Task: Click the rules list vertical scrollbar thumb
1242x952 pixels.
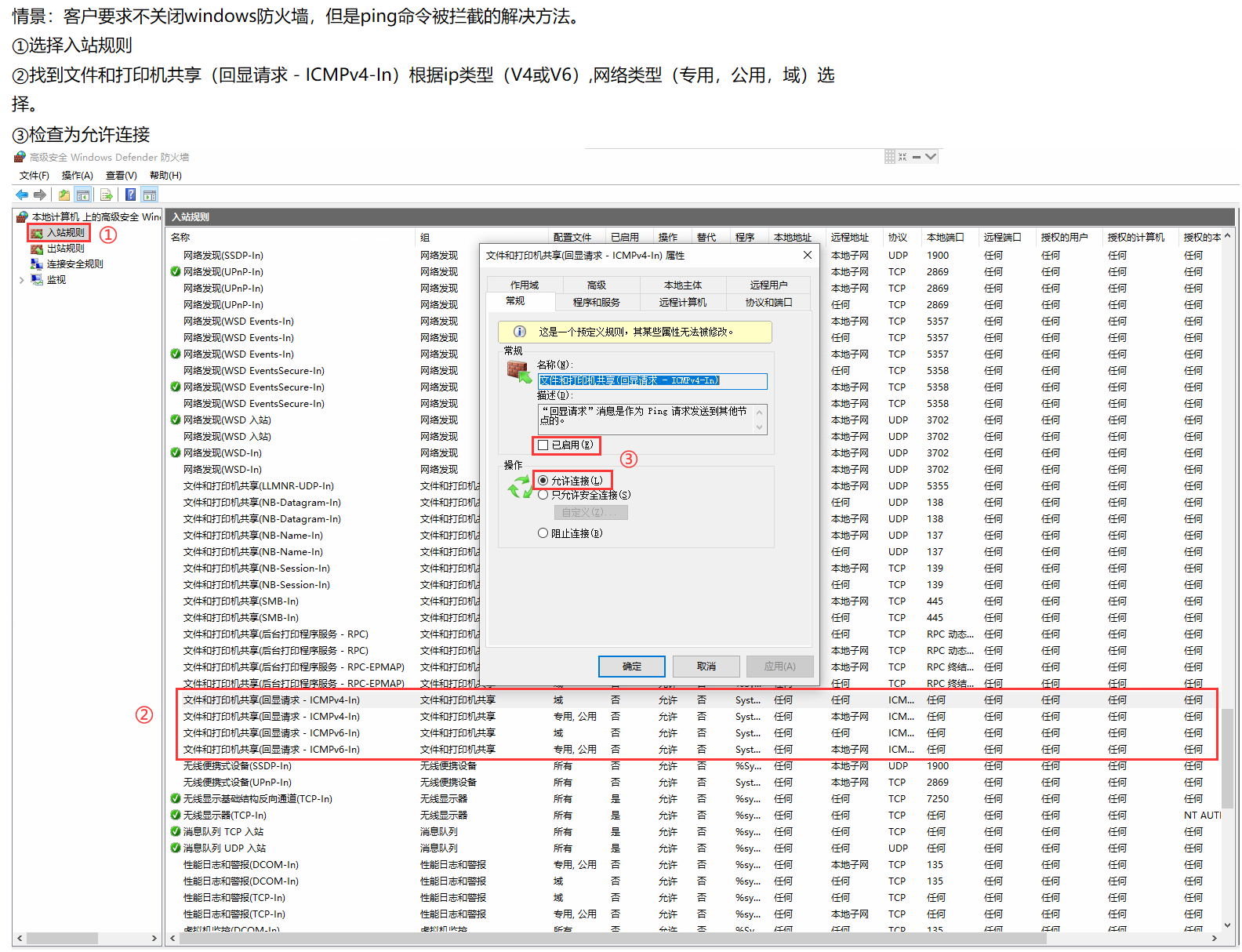Action: click(1227, 759)
